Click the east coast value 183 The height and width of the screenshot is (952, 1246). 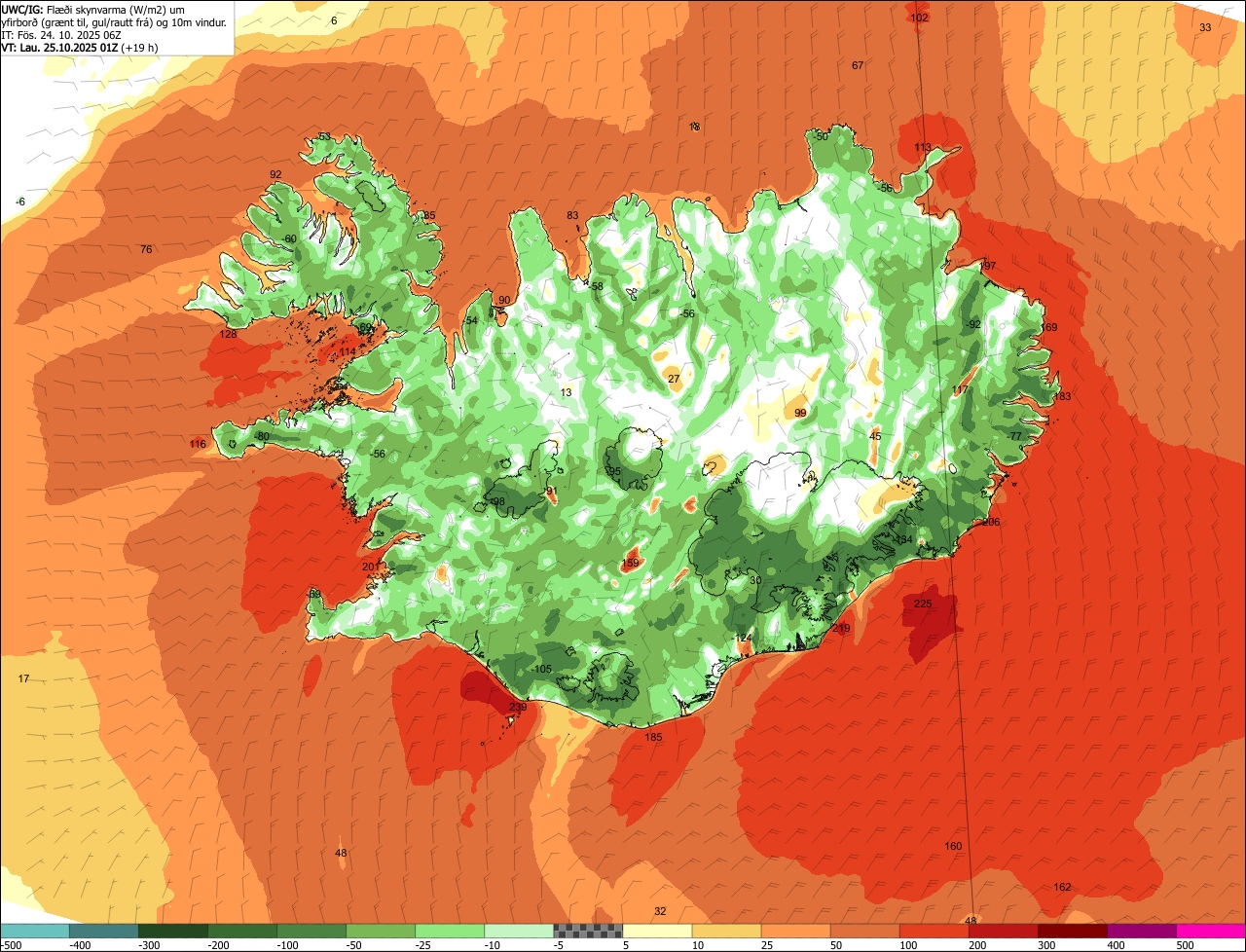(x=1062, y=396)
